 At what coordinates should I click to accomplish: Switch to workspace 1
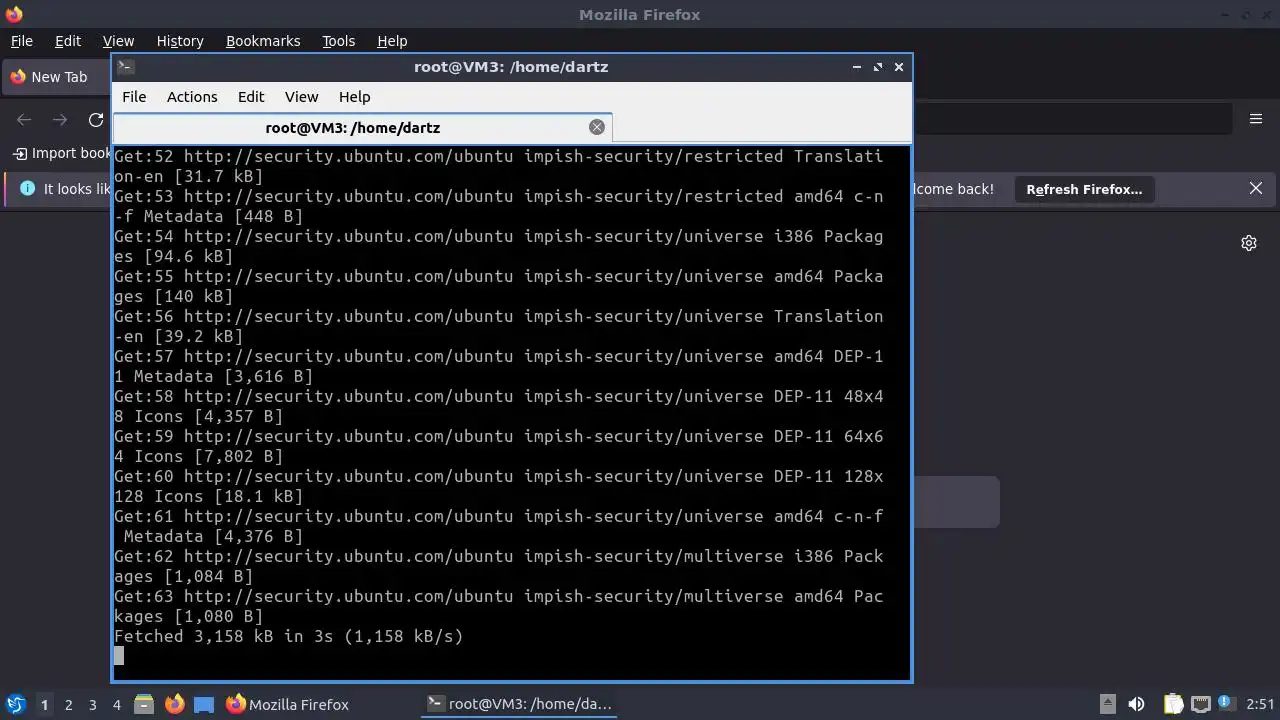tap(44, 704)
